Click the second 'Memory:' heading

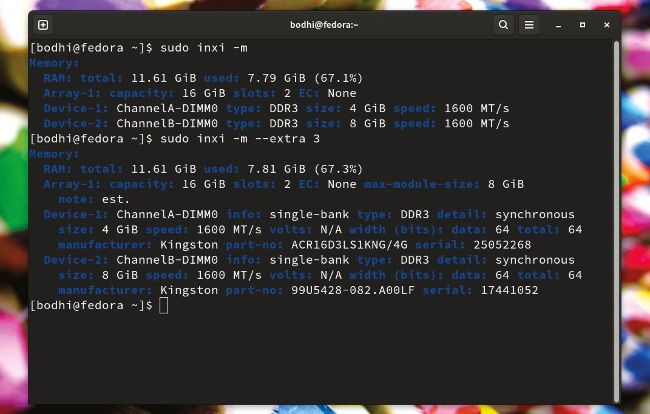[x=54, y=154]
